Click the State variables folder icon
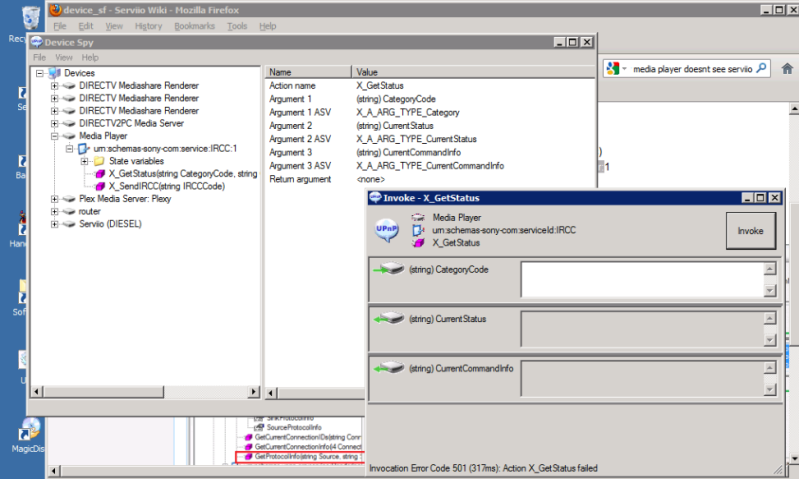 coord(99,161)
